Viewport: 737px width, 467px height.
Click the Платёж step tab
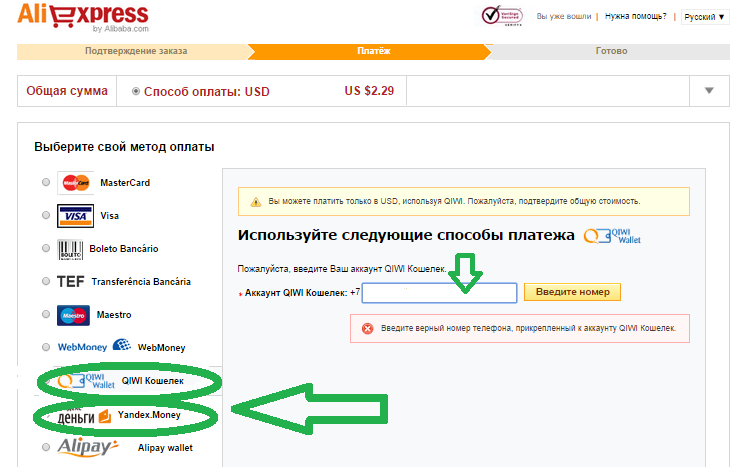coord(373,51)
